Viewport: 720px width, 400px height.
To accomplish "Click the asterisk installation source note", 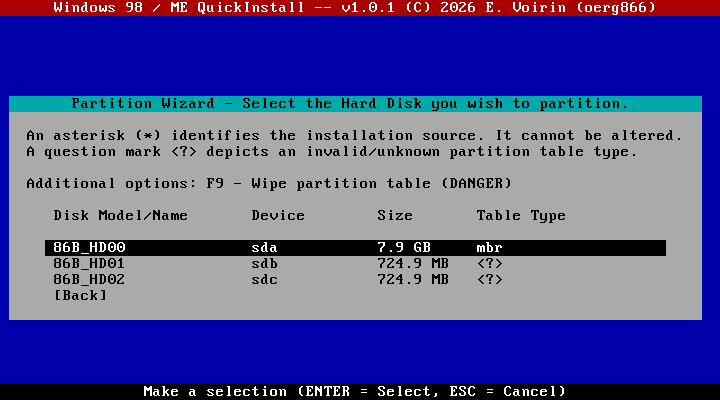I will point(354,135).
